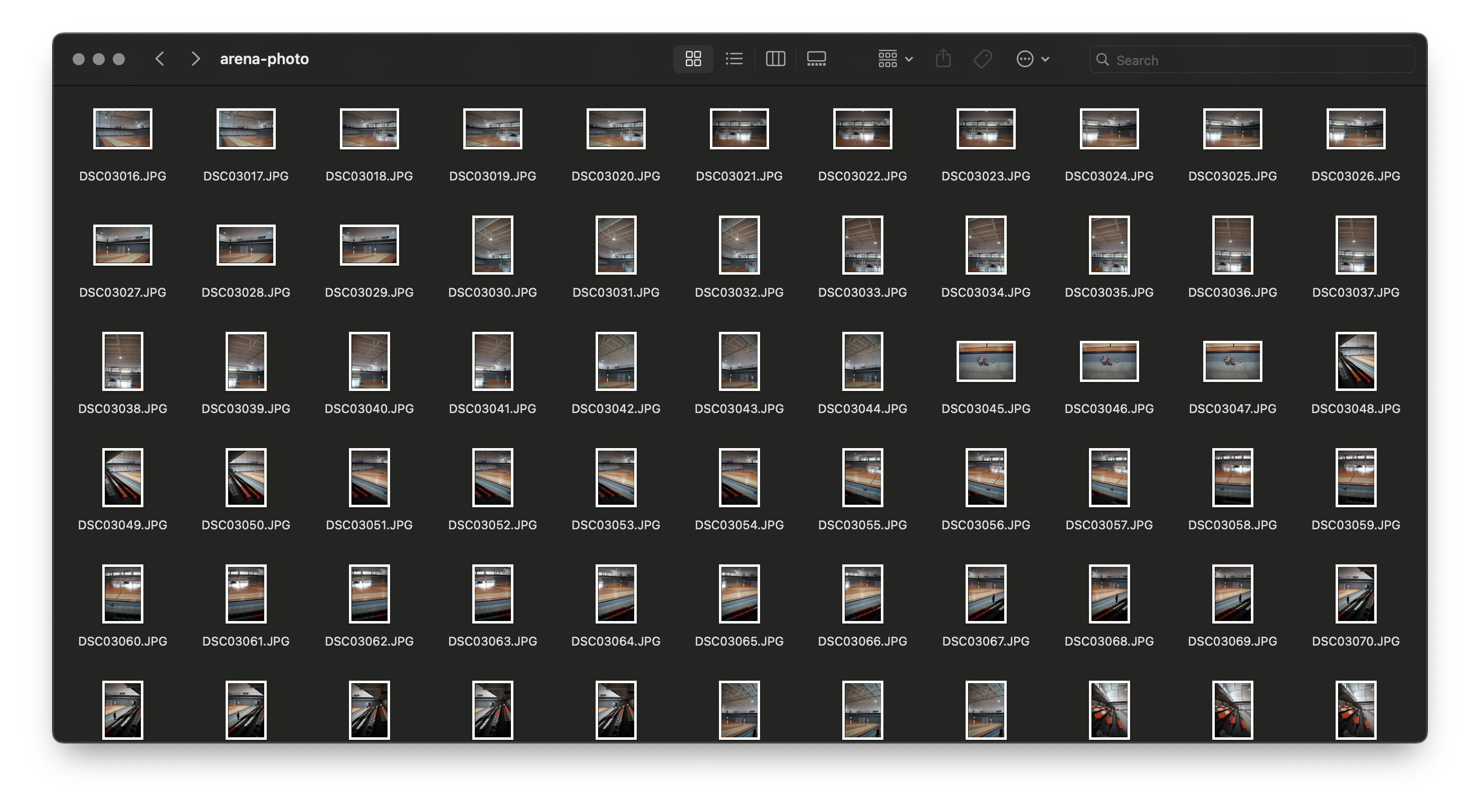1480x812 pixels.
Task: Go forward with the right chevron
Action: (196, 59)
